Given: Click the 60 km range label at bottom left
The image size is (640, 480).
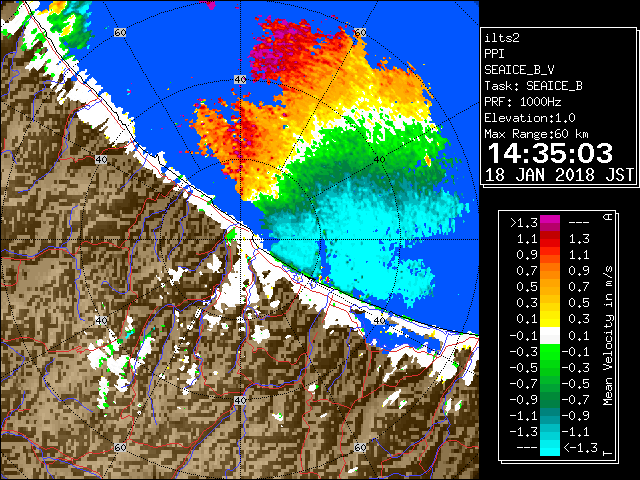Looking at the screenshot, I should click(x=120, y=447).
